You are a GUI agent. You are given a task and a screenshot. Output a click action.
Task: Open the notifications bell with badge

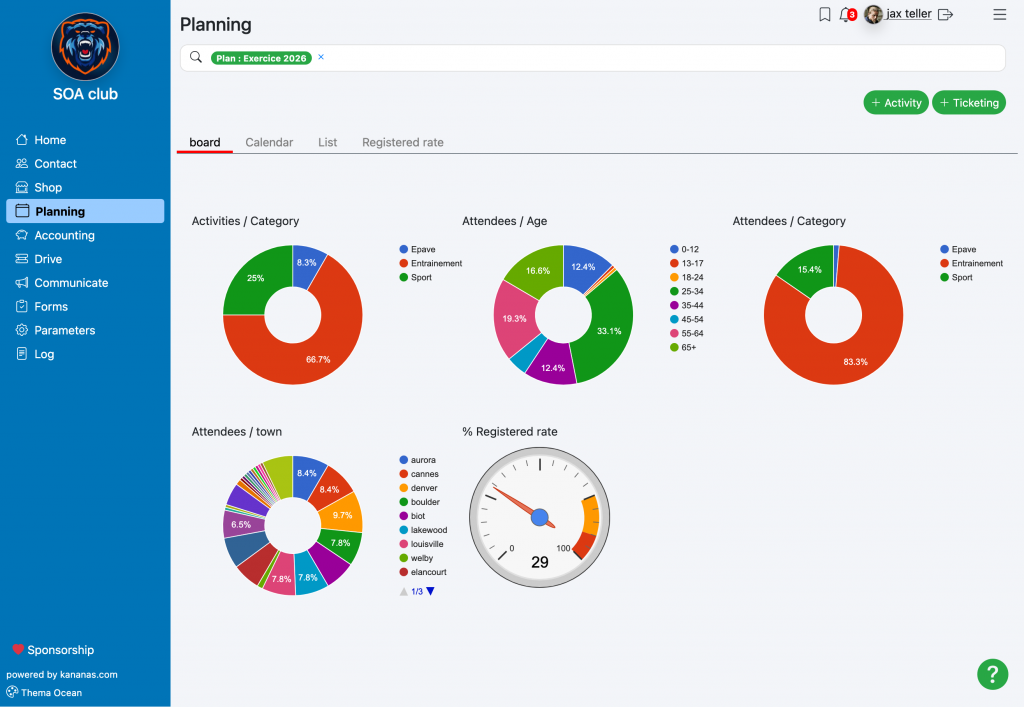(848, 14)
